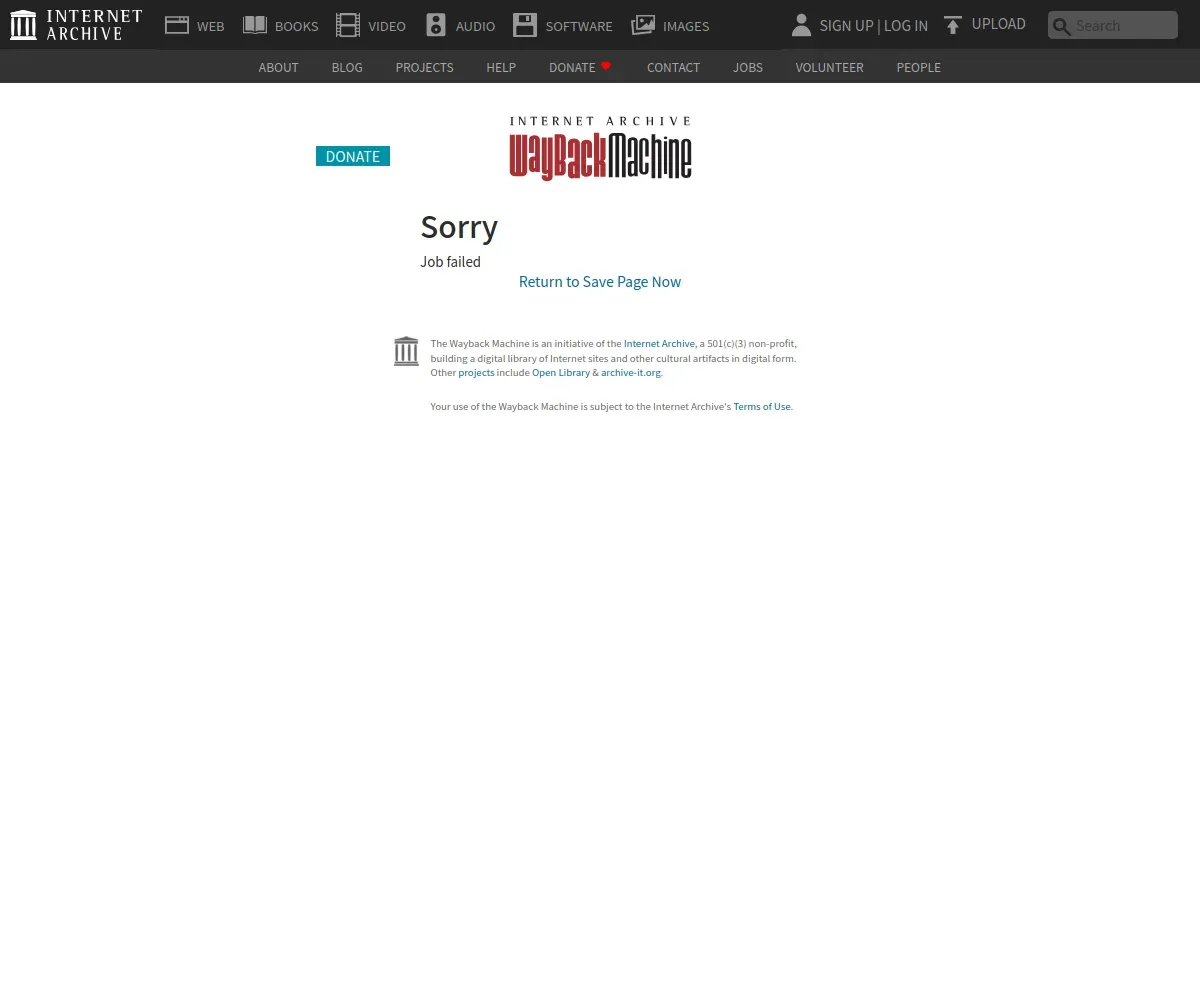Image resolution: width=1200 pixels, height=1000 pixels.
Task: Click the UPLOAD text link
Action: coord(999,24)
